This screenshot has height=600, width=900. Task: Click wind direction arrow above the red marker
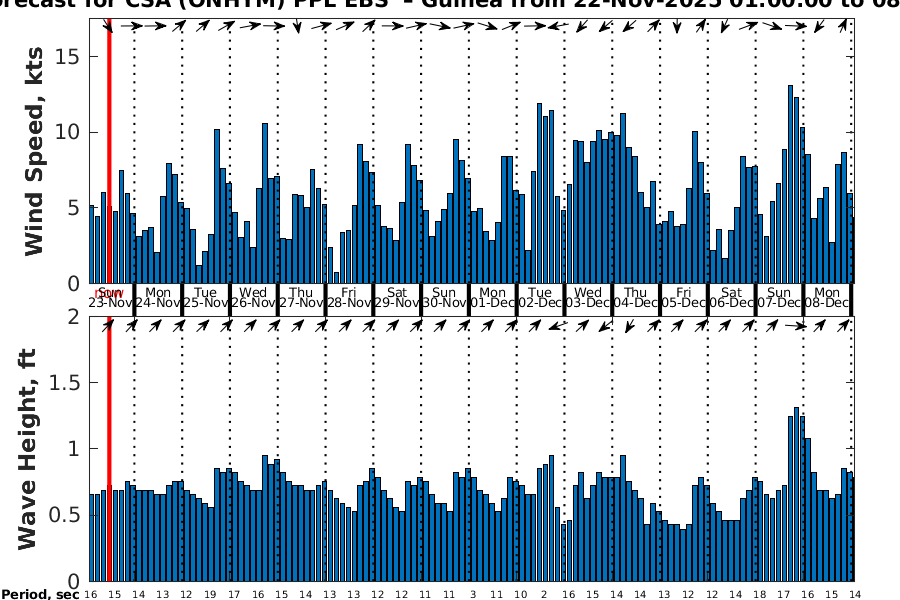pos(108,27)
